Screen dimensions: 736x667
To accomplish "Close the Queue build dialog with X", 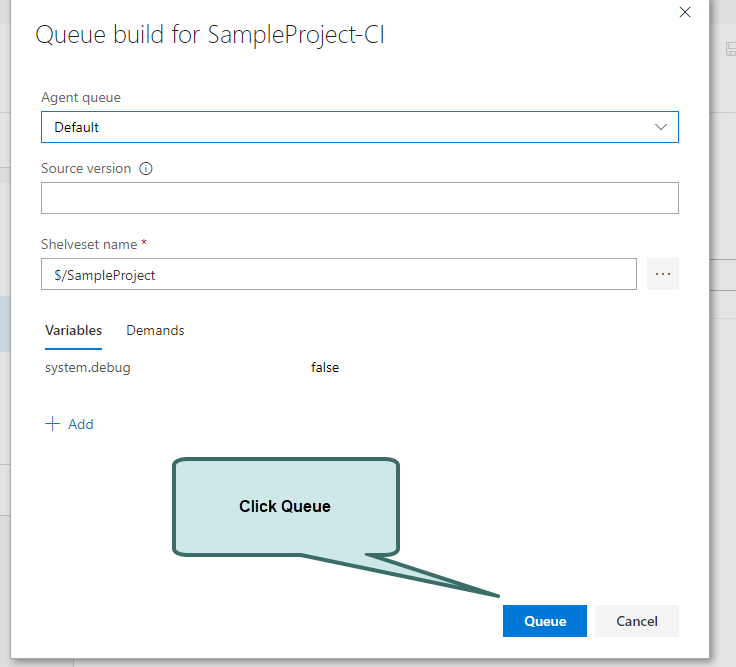I will pos(685,12).
